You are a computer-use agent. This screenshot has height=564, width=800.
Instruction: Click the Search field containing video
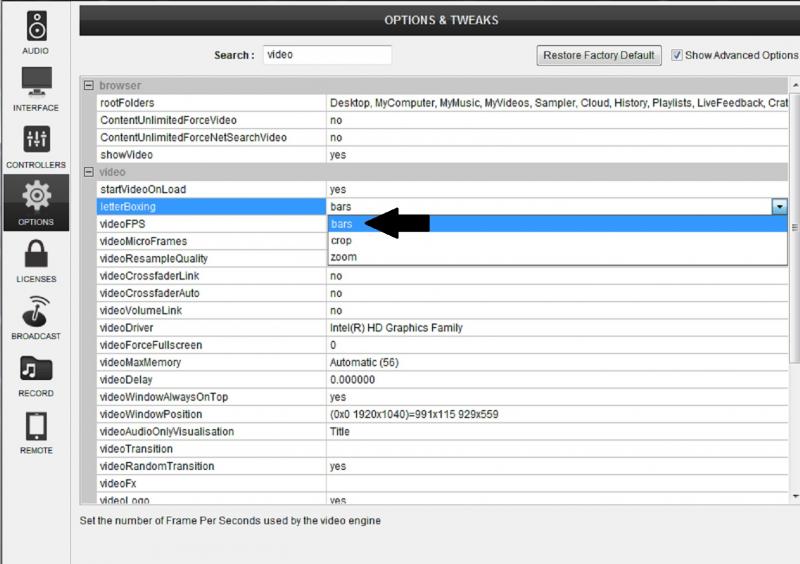pyautogui.click(x=327, y=55)
